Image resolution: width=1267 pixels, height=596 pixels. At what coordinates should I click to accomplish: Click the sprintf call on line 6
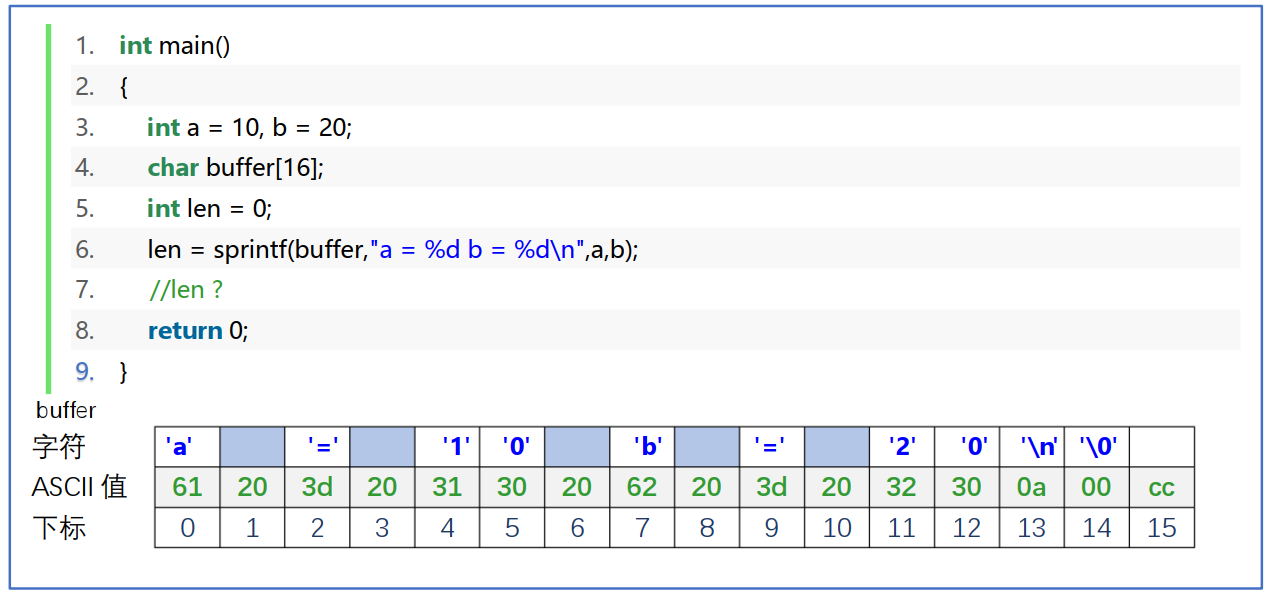392,249
